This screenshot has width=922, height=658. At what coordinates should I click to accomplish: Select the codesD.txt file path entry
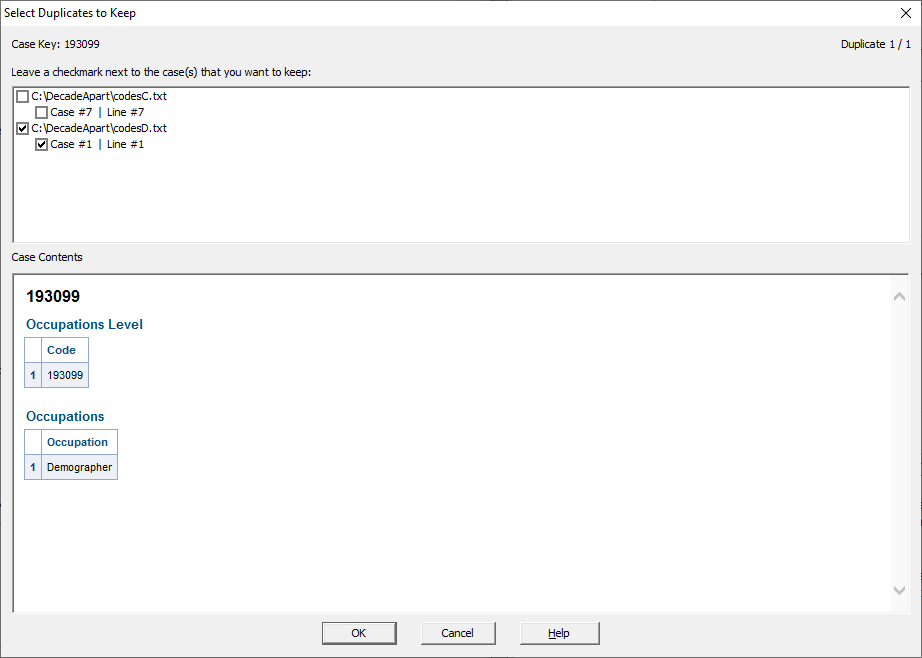[98, 127]
